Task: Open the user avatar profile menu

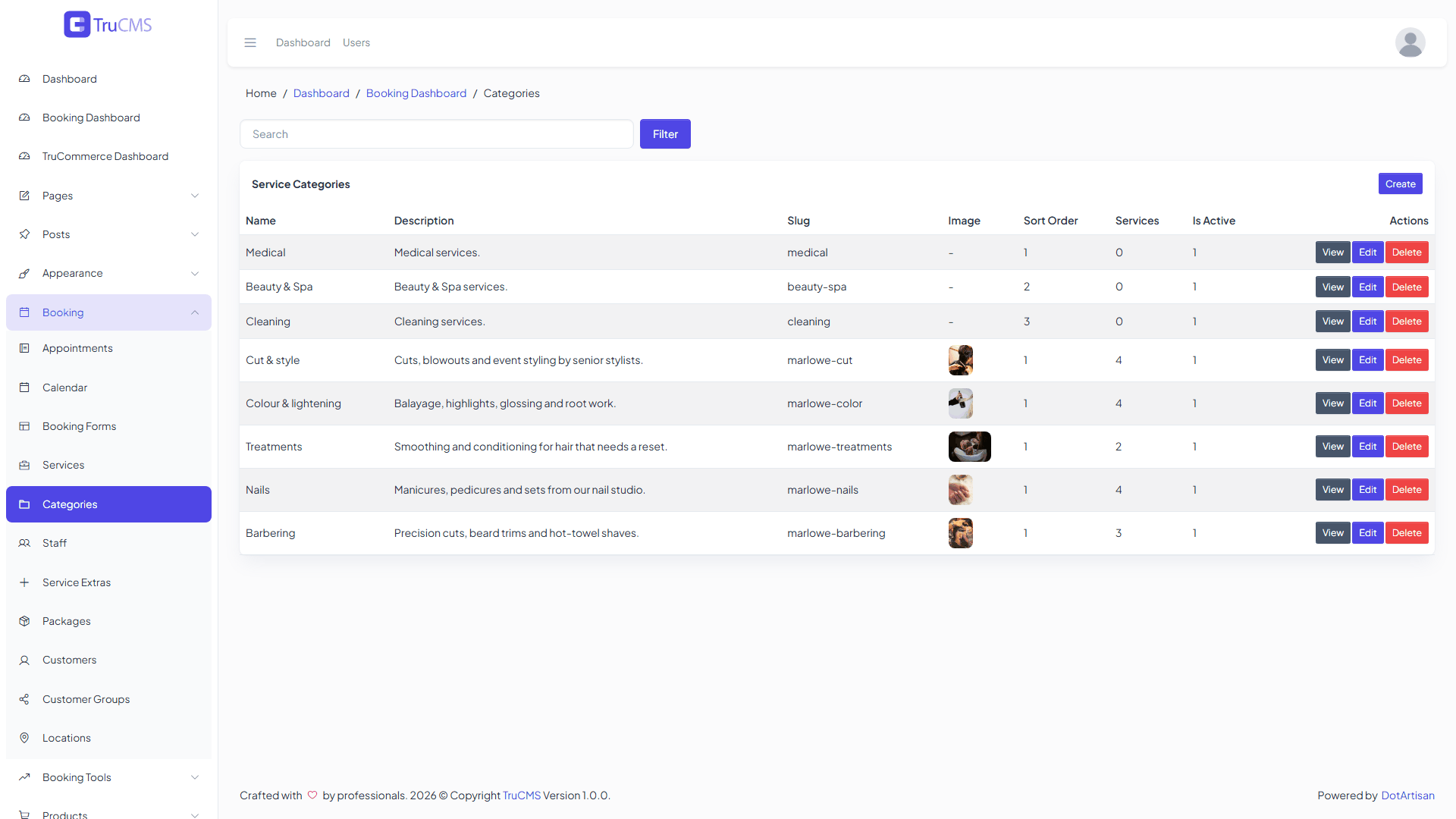Action: [x=1410, y=42]
